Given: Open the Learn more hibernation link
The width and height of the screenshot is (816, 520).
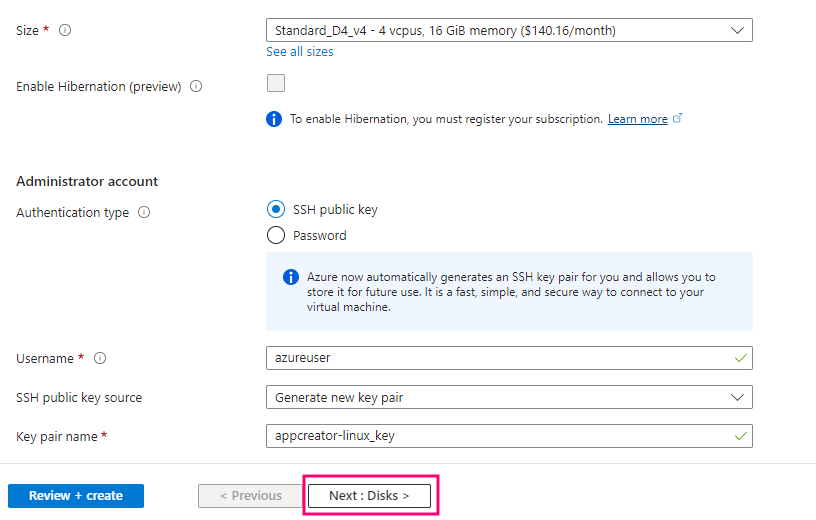Looking at the screenshot, I should (x=637, y=119).
